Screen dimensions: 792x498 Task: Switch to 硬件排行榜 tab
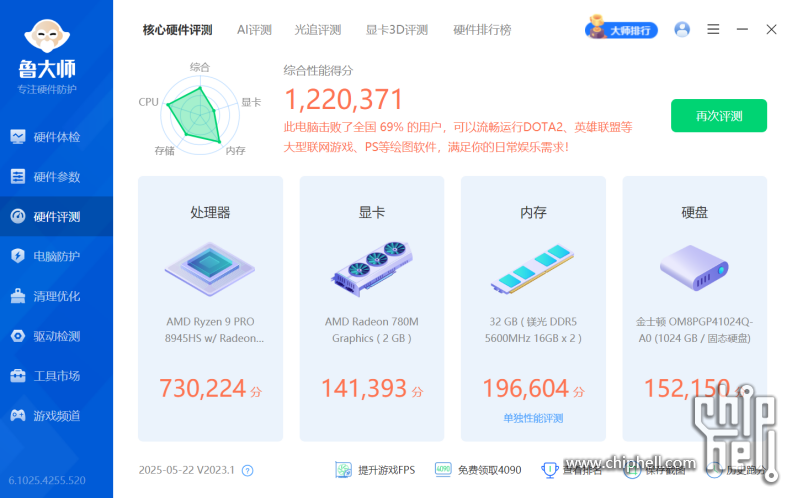[x=482, y=30]
